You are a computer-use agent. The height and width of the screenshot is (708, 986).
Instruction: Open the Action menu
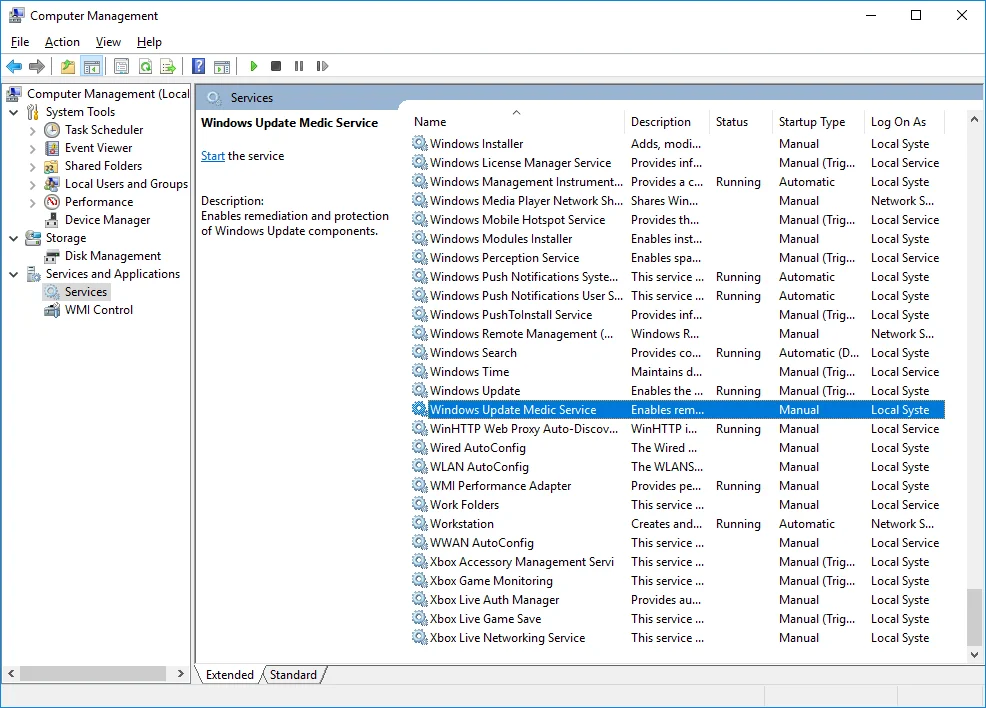click(62, 42)
